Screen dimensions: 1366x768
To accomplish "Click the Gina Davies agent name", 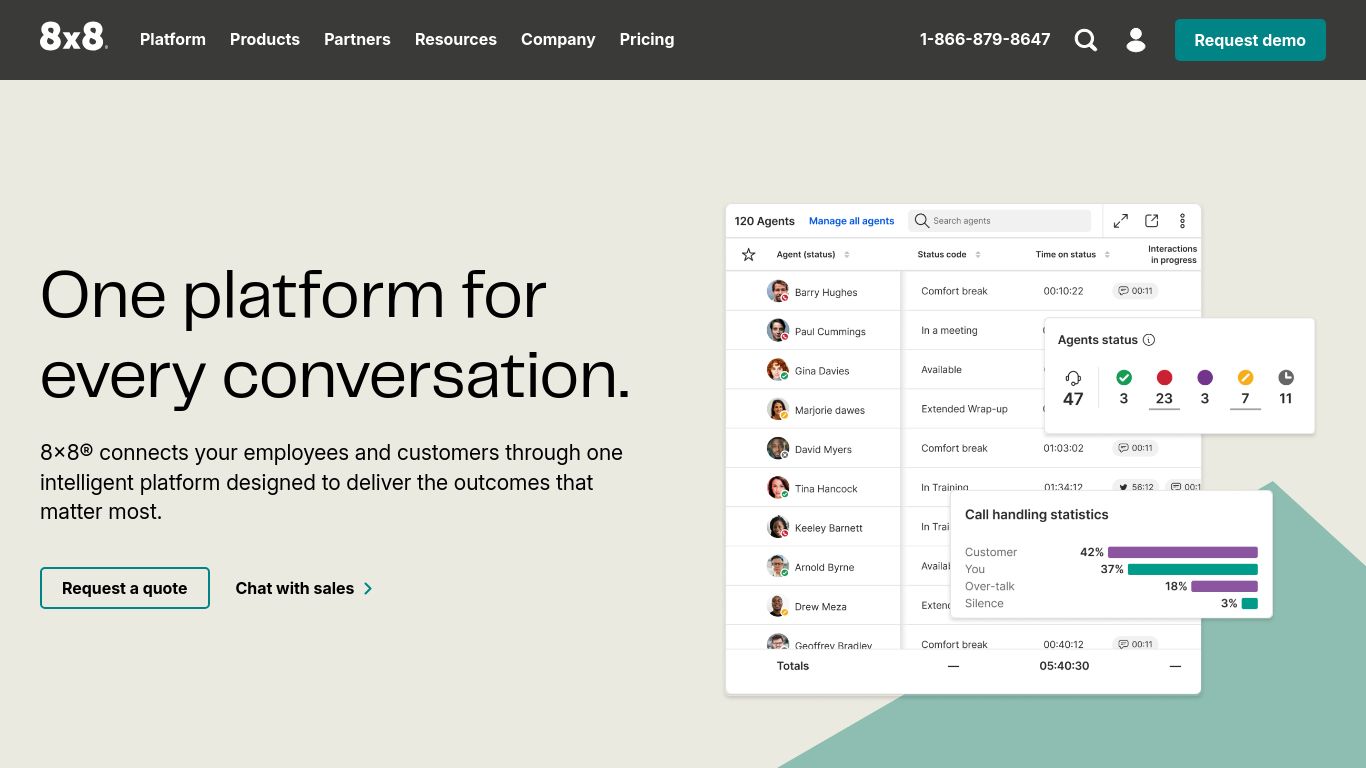I will 822,371.
